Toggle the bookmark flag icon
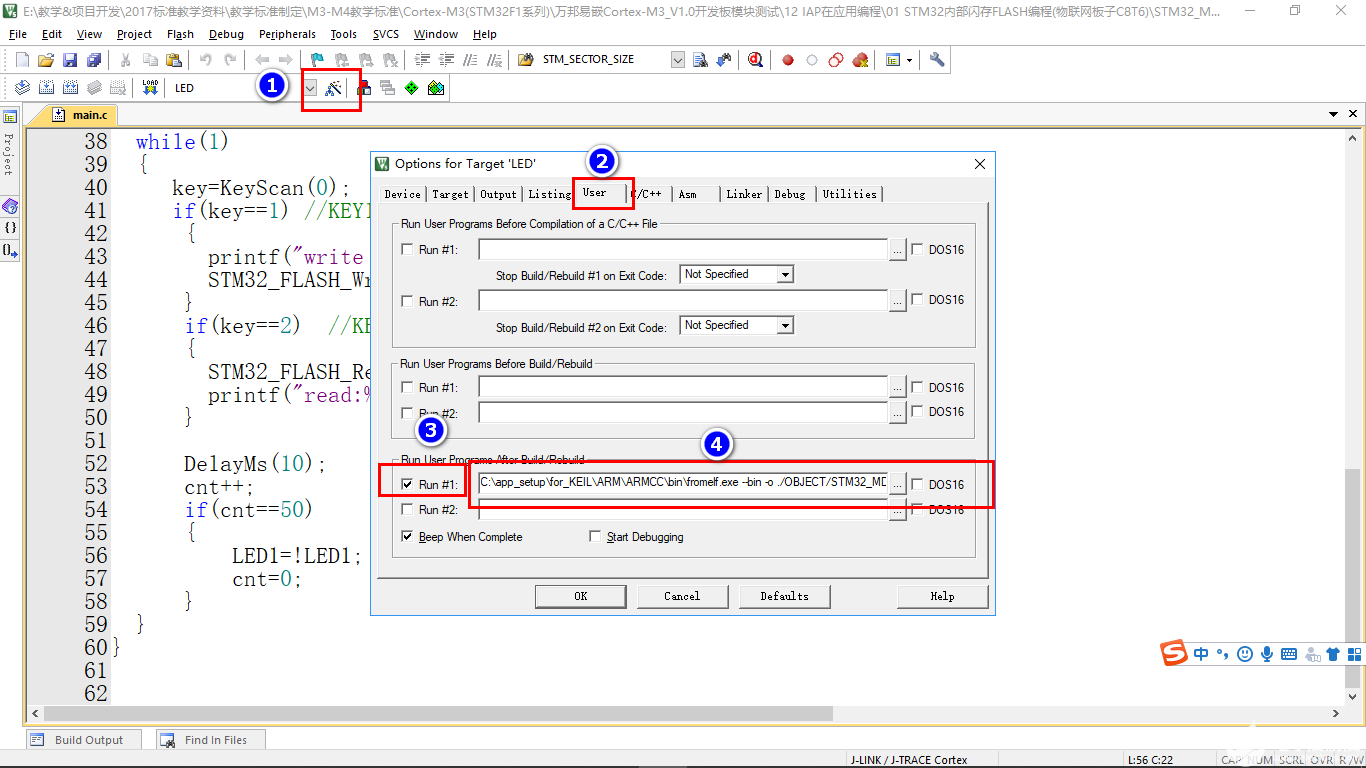Image resolution: width=1366 pixels, height=768 pixels. [x=317, y=60]
